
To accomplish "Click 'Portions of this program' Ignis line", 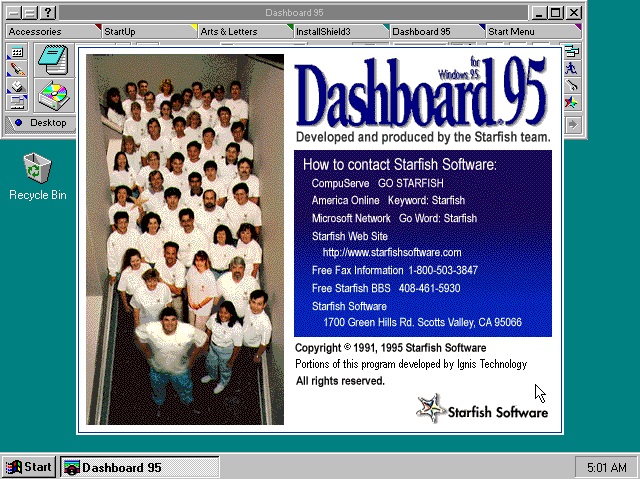I will (411, 364).
